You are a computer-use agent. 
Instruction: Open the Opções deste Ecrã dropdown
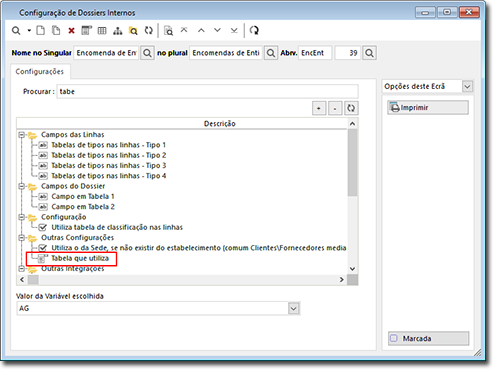(467, 87)
